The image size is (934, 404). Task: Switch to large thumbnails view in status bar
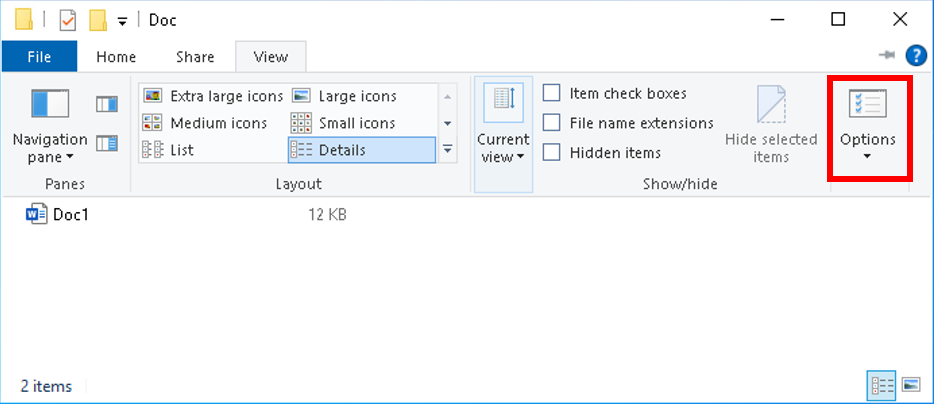click(x=910, y=384)
